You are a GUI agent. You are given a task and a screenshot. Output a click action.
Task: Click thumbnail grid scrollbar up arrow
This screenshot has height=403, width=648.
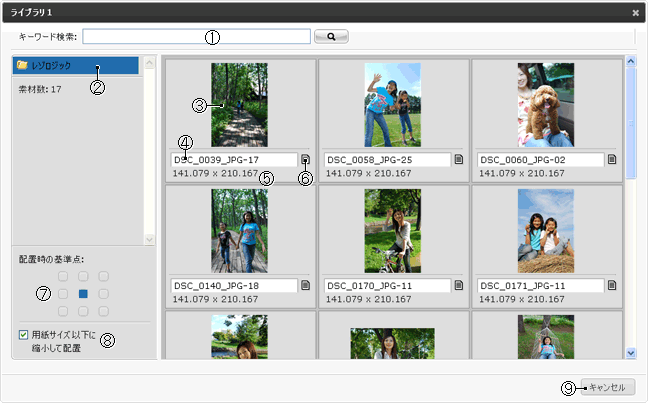click(631, 62)
